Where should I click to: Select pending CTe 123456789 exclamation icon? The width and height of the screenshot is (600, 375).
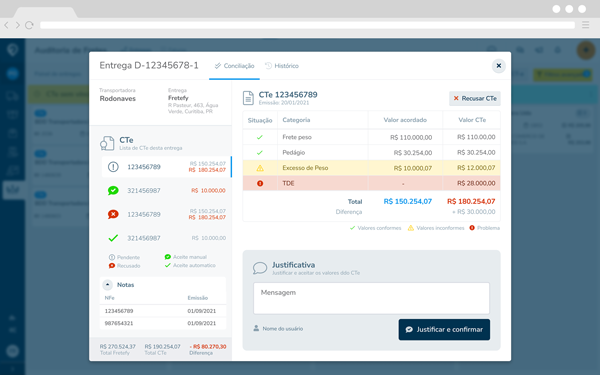coord(113,167)
